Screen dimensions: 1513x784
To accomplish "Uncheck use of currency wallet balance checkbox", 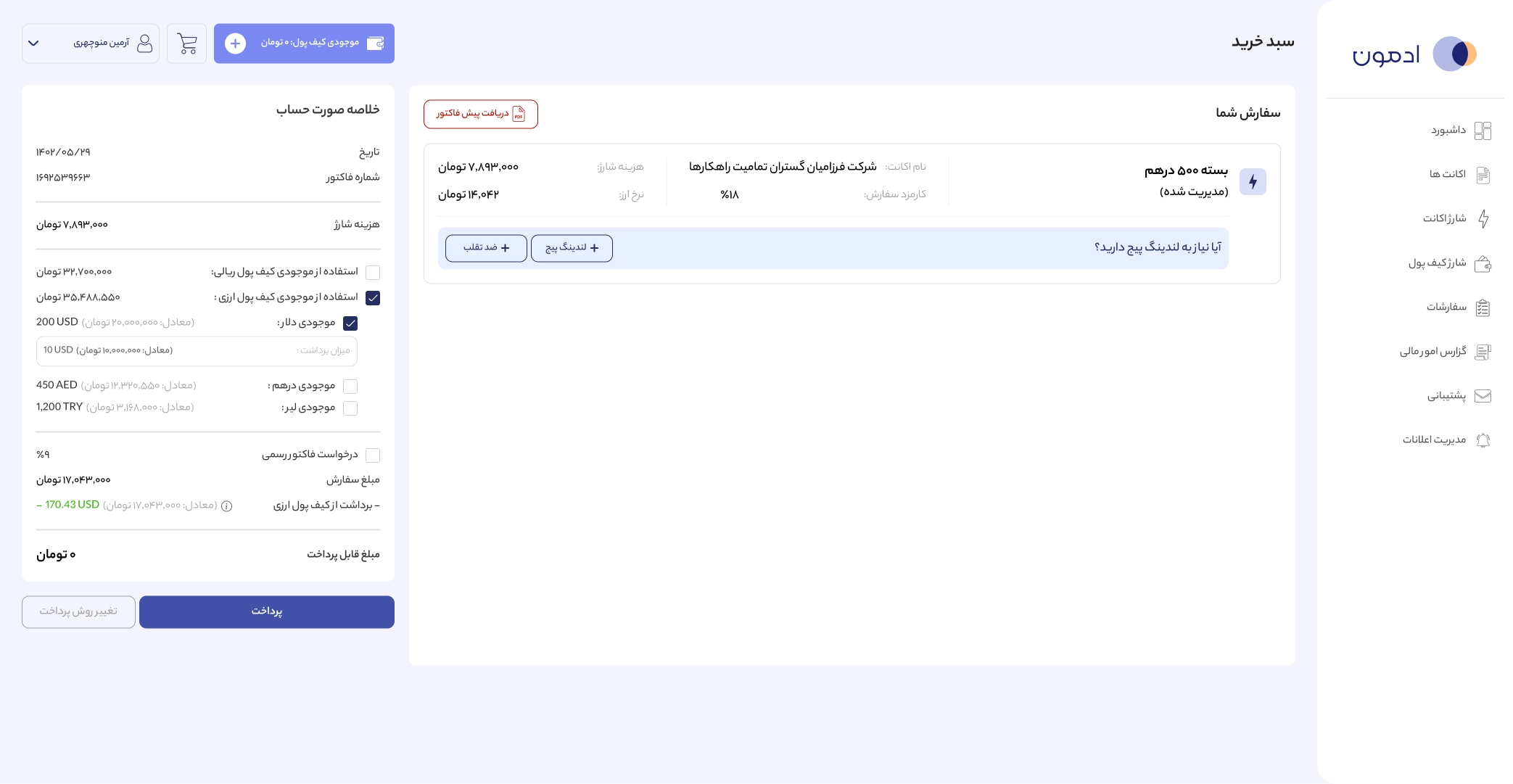I will 373,298.
